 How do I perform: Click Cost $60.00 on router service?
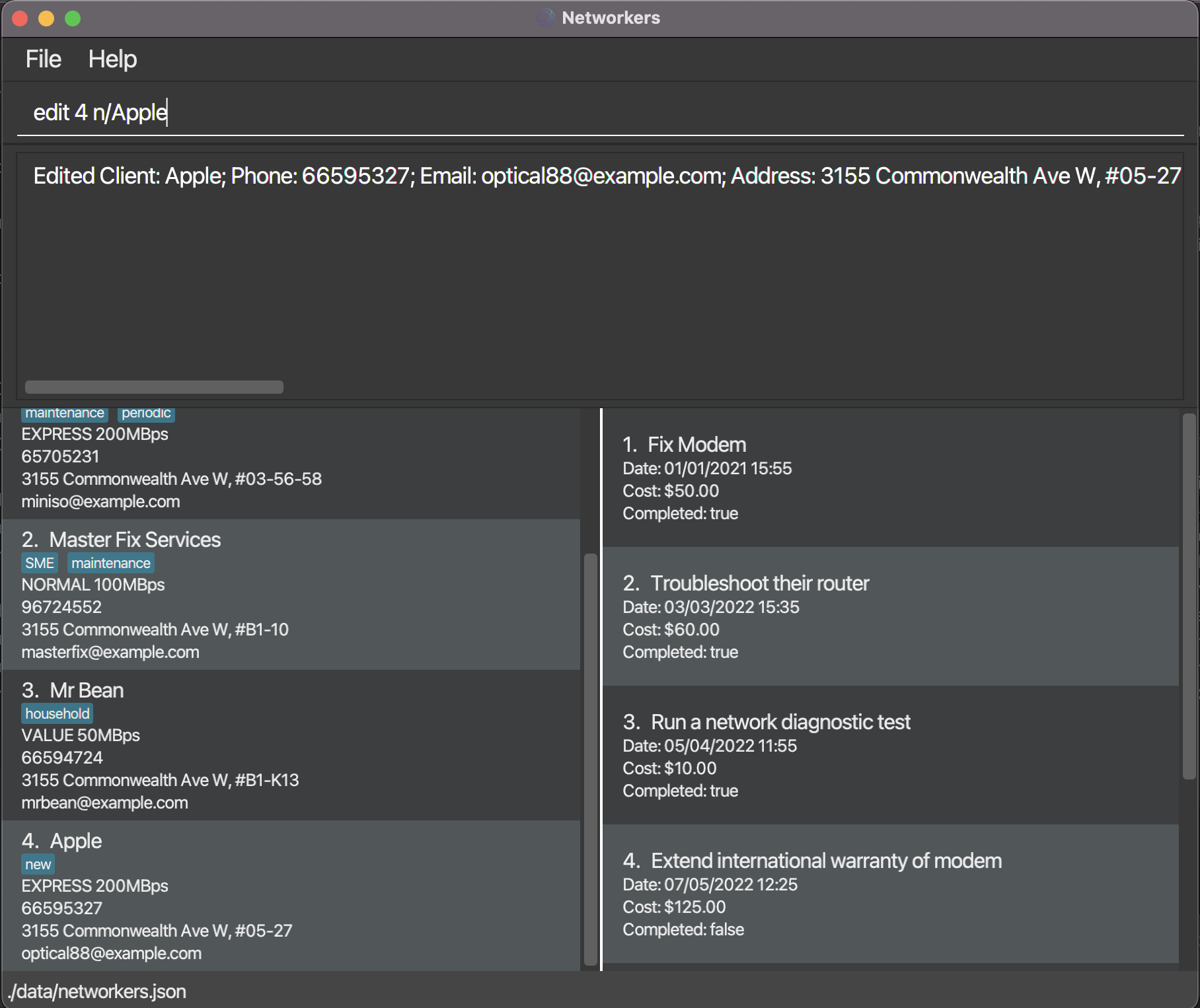coord(671,630)
